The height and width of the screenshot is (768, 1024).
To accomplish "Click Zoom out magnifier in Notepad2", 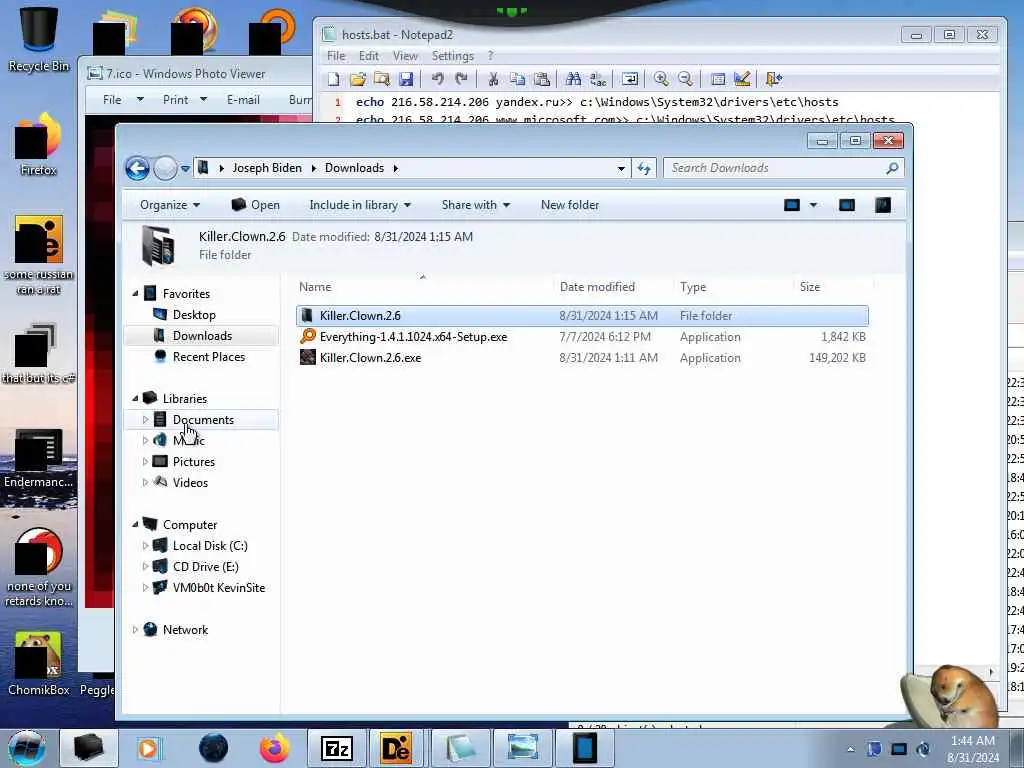I will click(685, 79).
